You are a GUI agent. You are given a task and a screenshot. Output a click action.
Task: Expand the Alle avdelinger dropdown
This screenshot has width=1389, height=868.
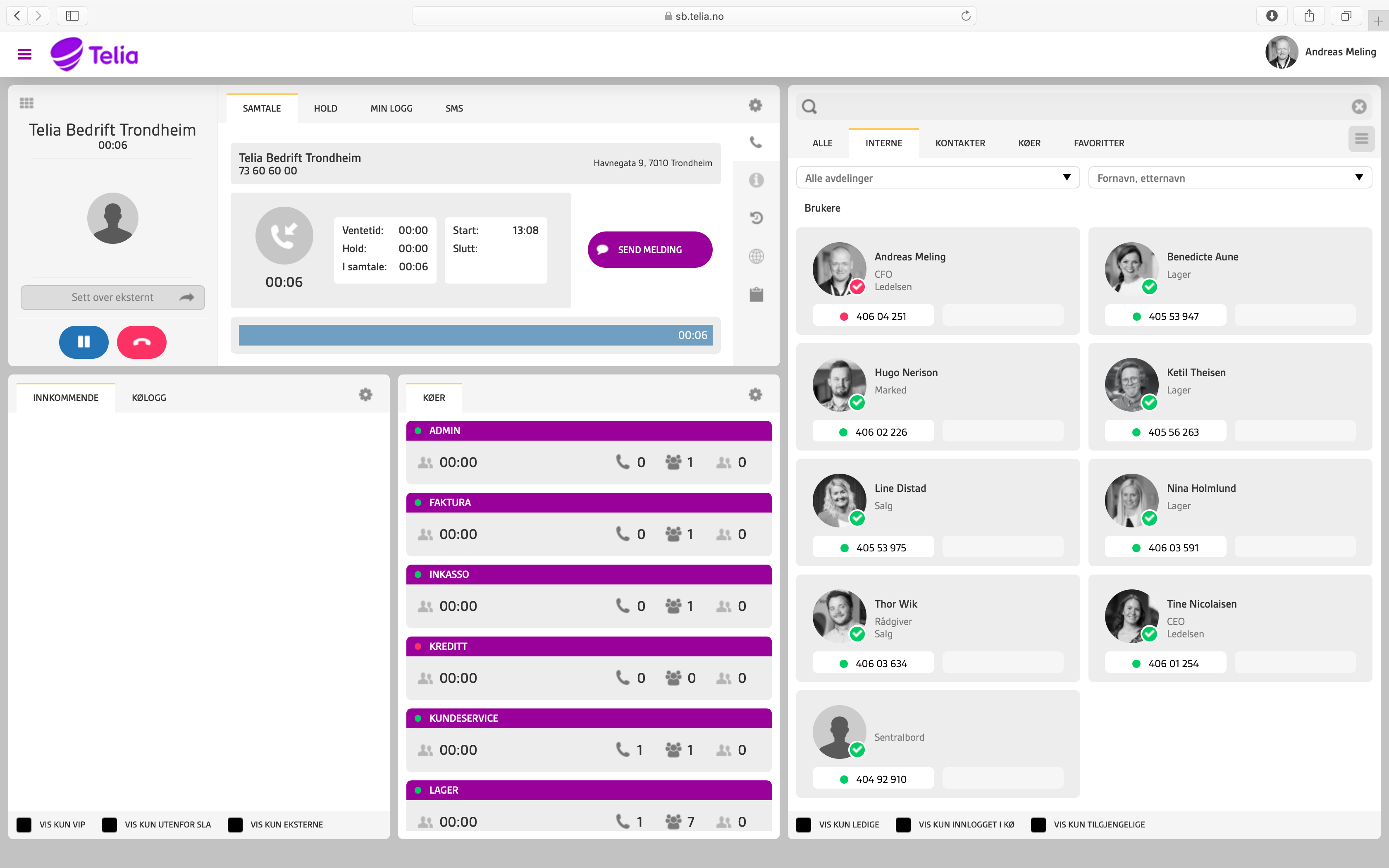point(937,178)
